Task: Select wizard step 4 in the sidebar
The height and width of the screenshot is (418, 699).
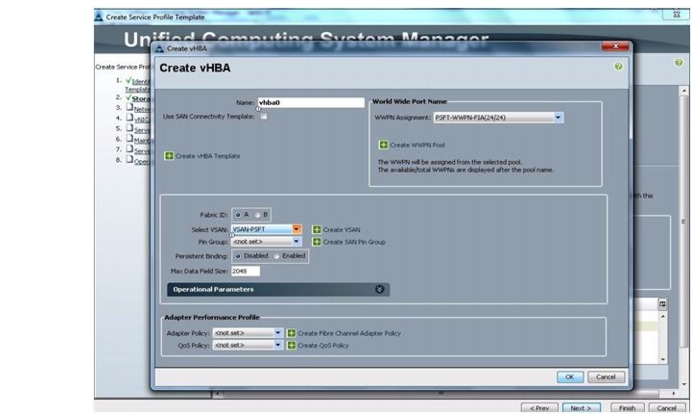Action: pyautogui.click(x=141, y=119)
